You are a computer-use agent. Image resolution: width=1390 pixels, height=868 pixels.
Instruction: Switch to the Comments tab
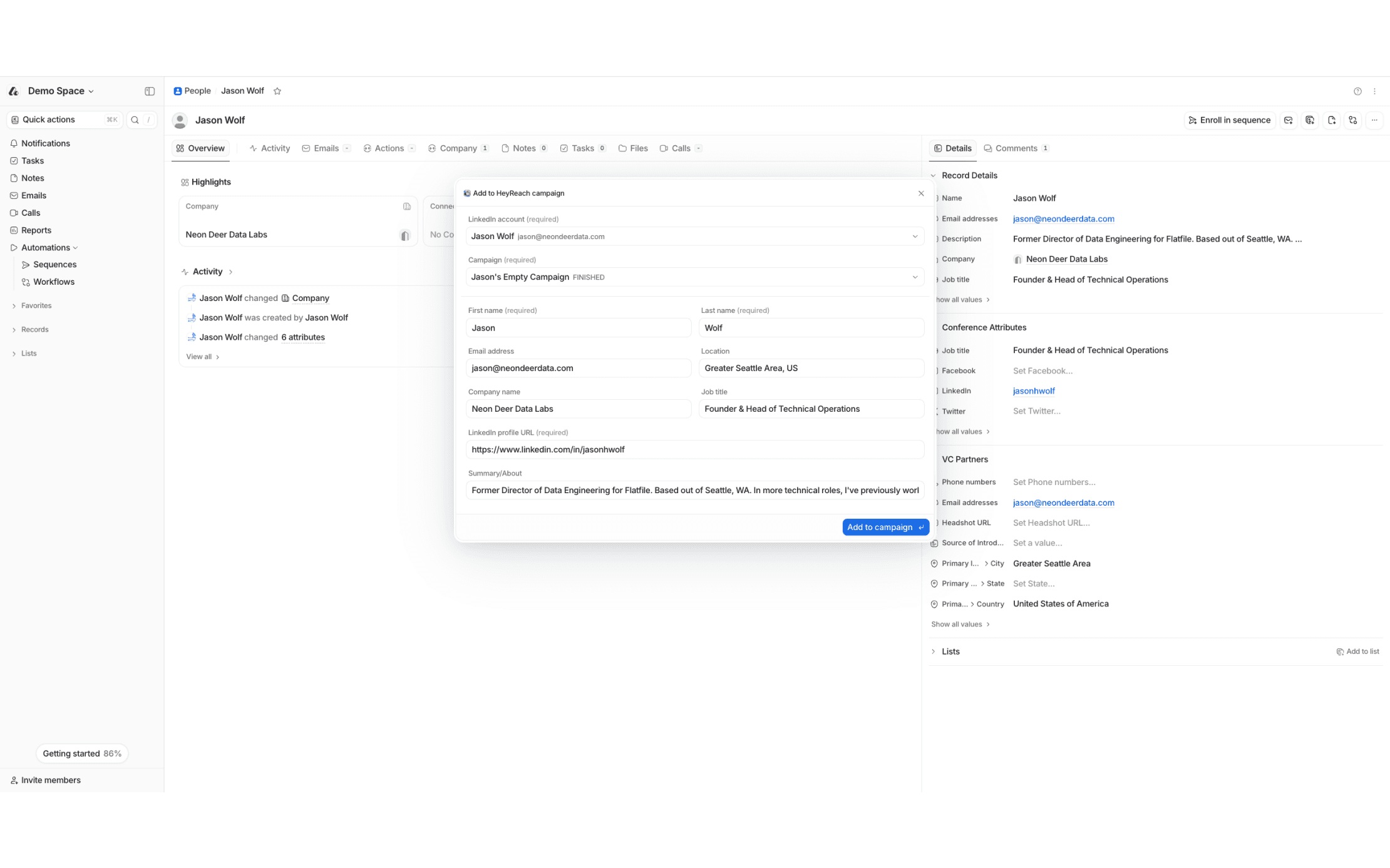click(x=1016, y=148)
